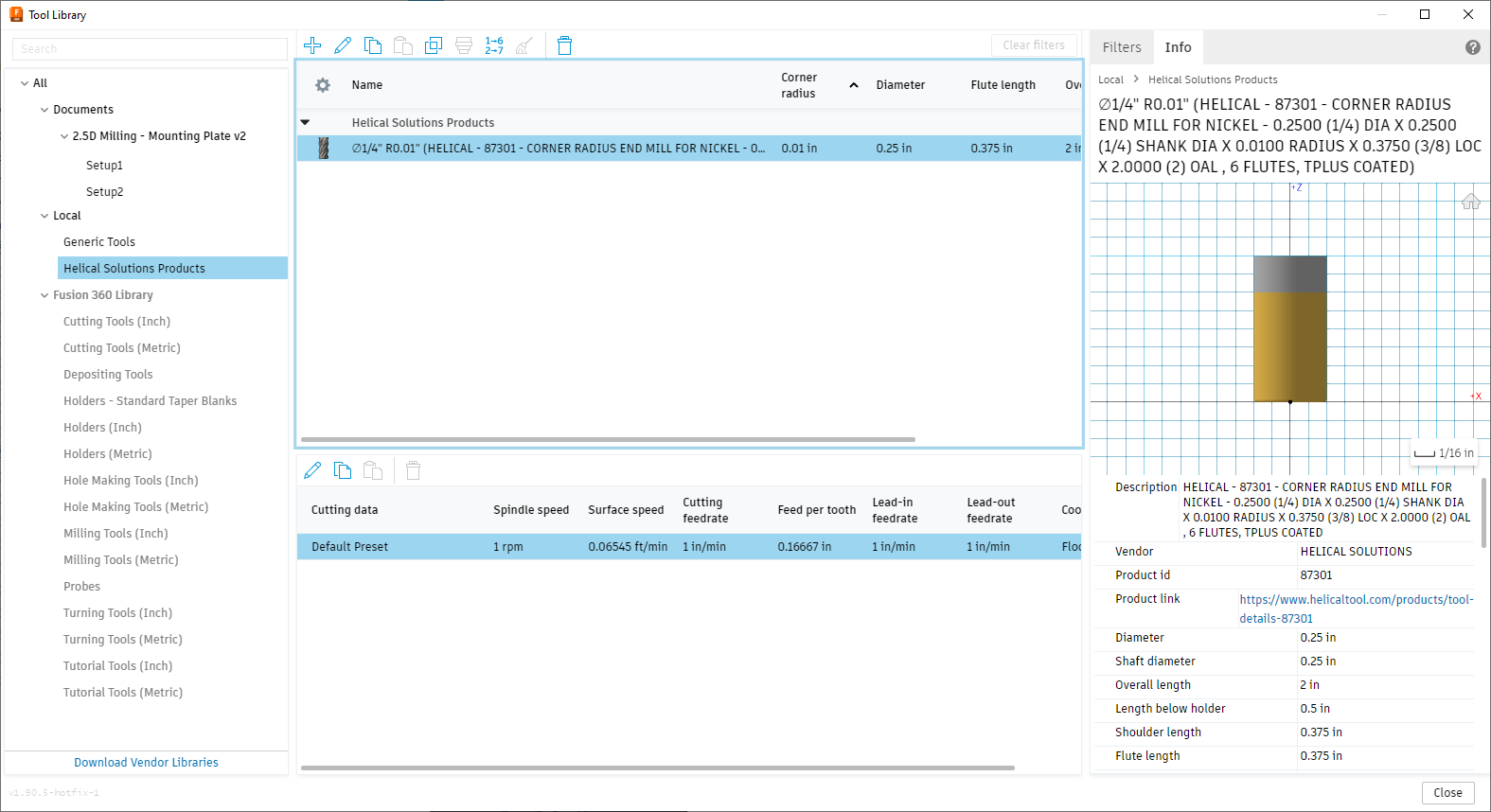Collapse the Documents tree node
The height and width of the screenshot is (812, 1491).
pyautogui.click(x=44, y=110)
